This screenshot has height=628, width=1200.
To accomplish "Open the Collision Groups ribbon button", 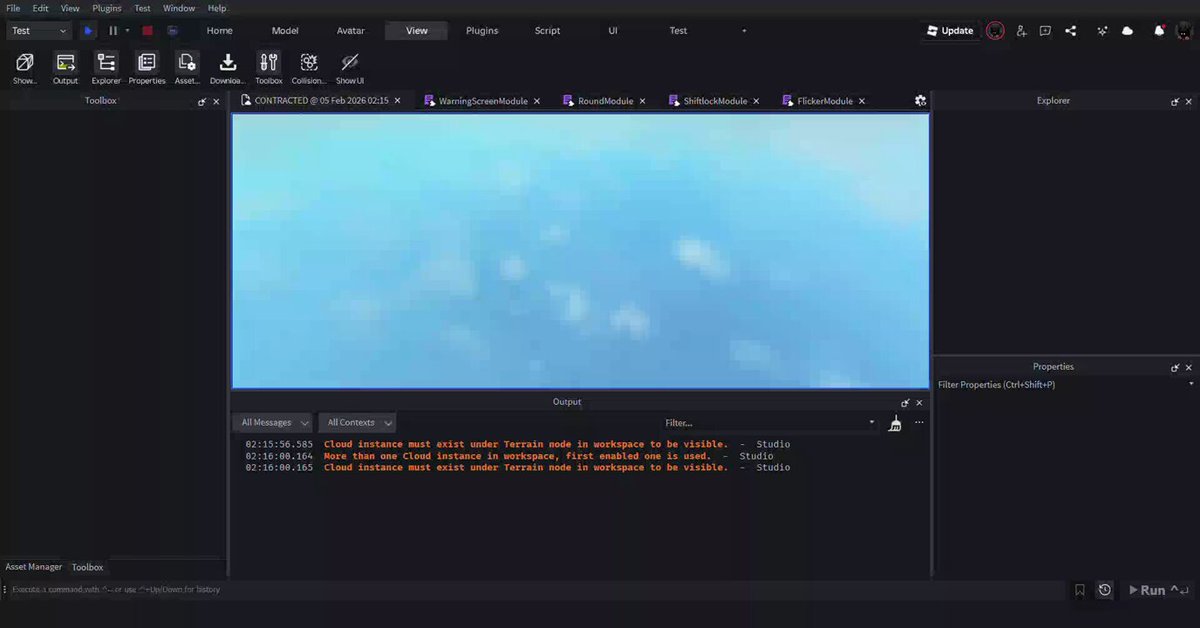I will [309, 68].
